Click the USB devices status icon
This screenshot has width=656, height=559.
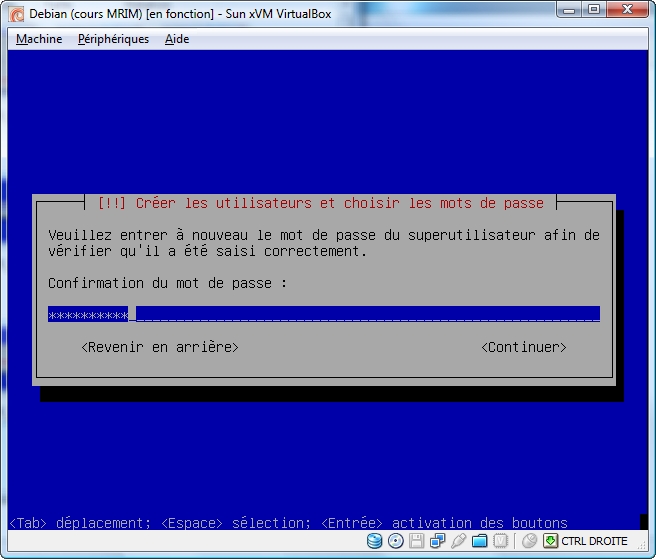(x=459, y=541)
